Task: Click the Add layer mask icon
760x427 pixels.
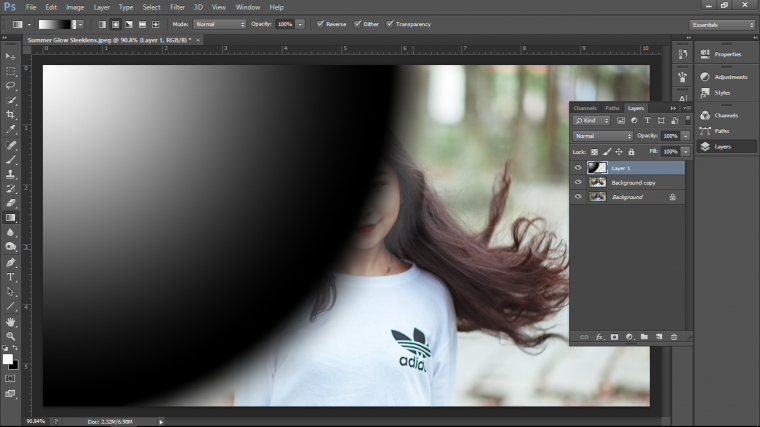Action: (614, 337)
